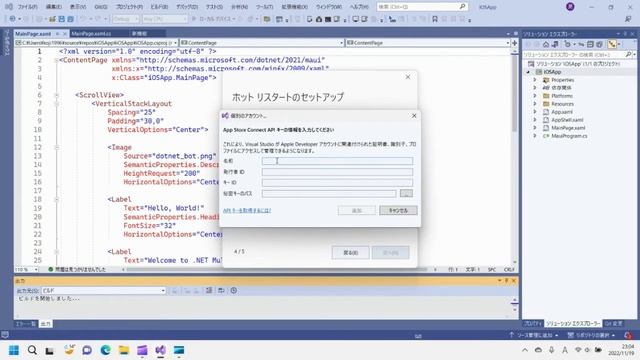This screenshot has width=640, height=360.
Task: Click the clock icon in Output toolbar
Action: pos(233,291)
